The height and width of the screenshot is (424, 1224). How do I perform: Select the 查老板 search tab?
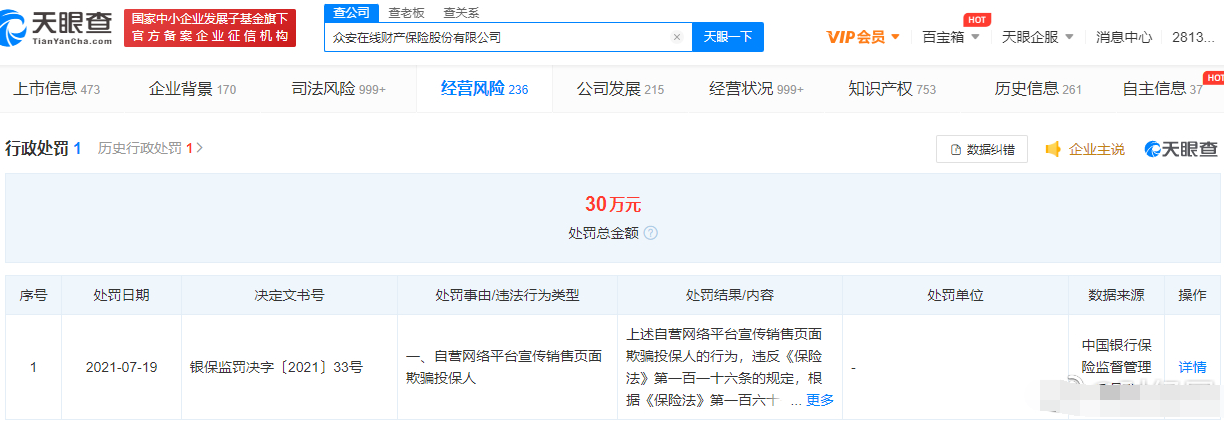(406, 12)
